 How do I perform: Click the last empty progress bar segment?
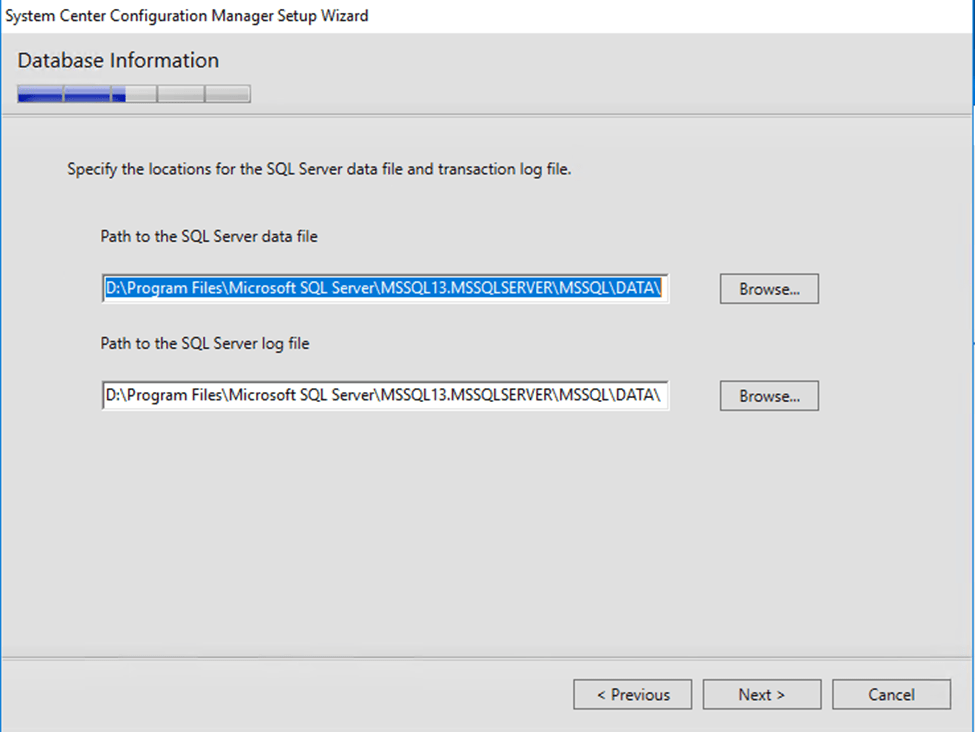click(227, 95)
